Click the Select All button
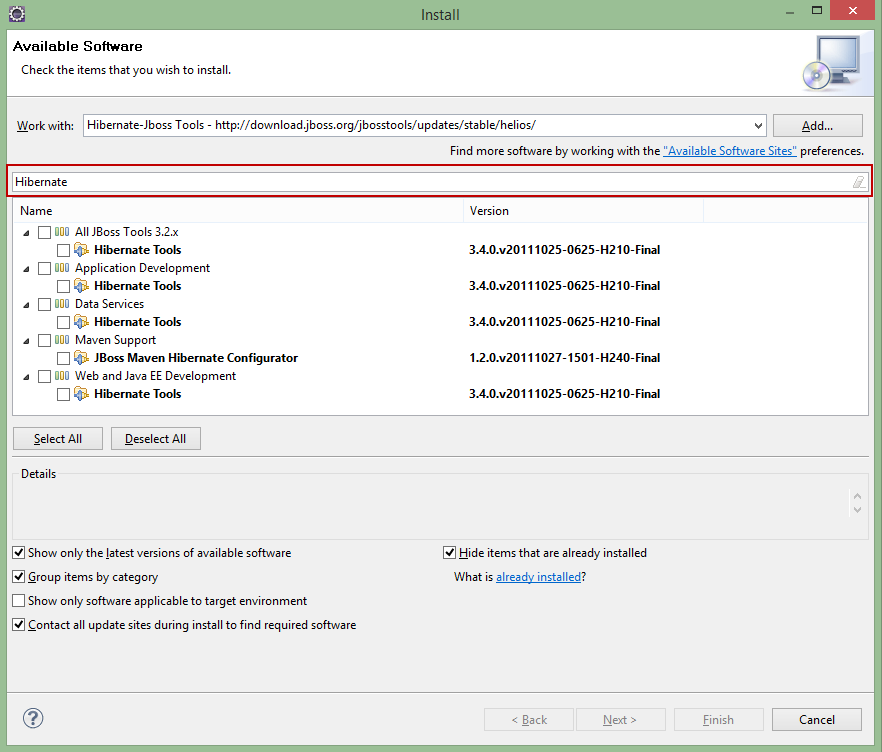Image resolution: width=882 pixels, height=752 pixels. pos(58,439)
